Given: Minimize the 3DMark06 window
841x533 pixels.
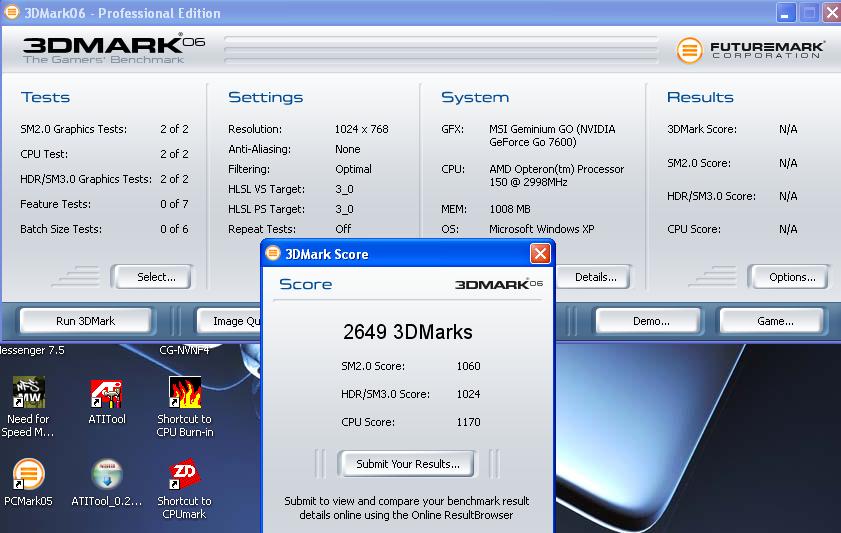Looking at the screenshot, I should pyautogui.click(x=786, y=13).
